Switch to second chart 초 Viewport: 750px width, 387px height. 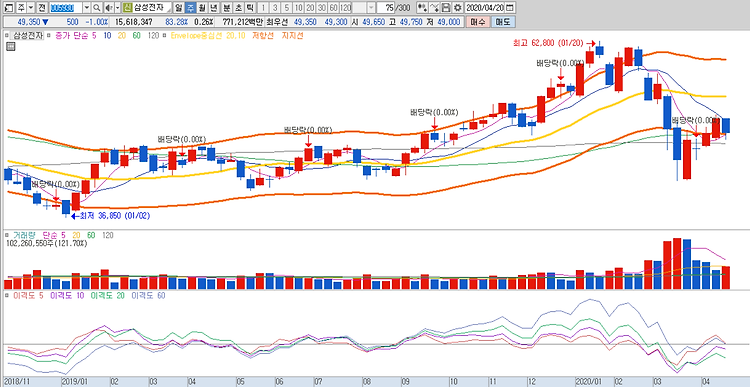(x=238, y=8)
